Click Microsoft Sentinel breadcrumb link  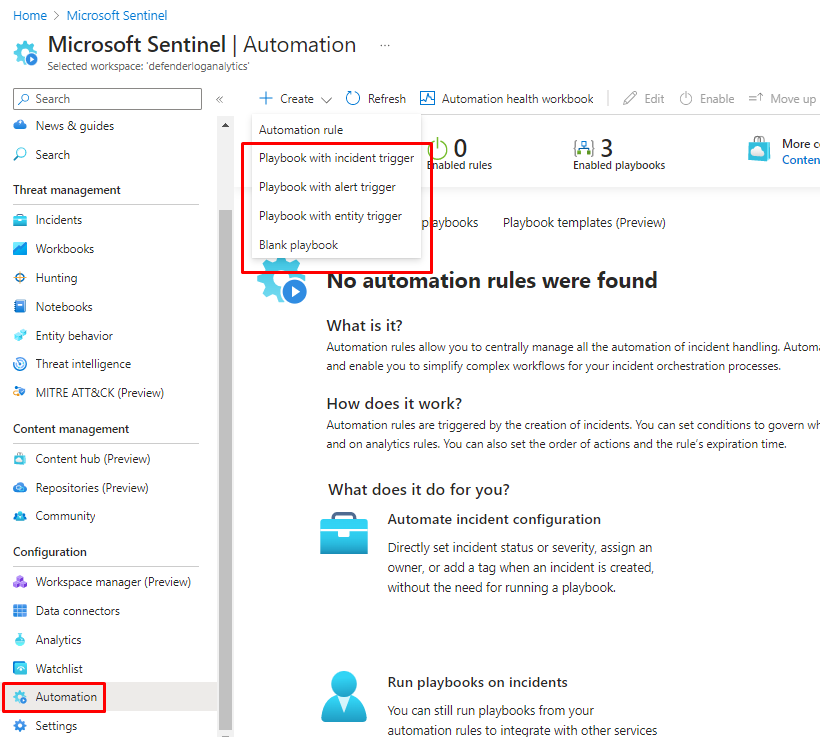tap(117, 16)
